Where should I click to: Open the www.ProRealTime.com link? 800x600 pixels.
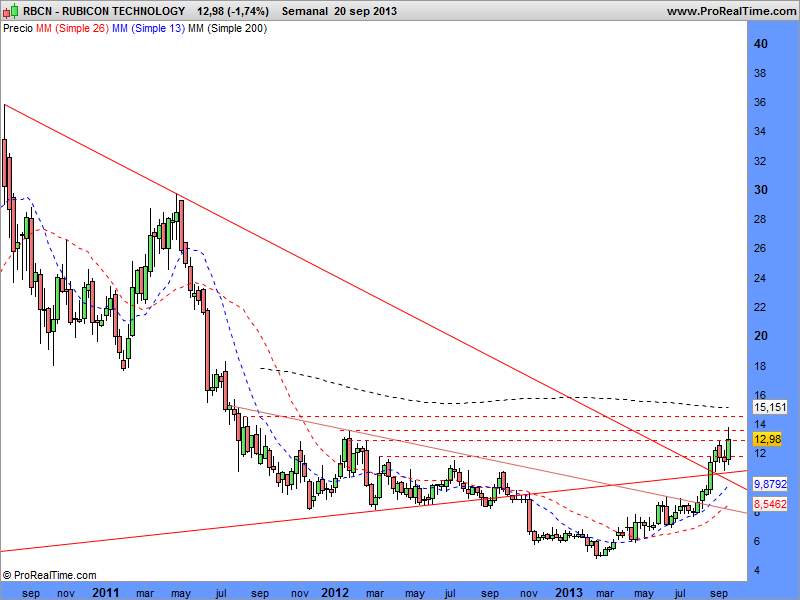pos(731,11)
